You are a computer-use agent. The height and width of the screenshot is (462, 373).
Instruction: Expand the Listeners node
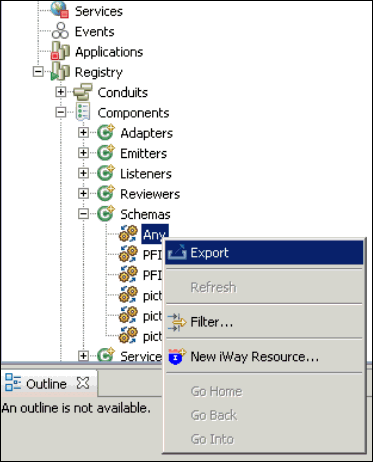pos(83,173)
